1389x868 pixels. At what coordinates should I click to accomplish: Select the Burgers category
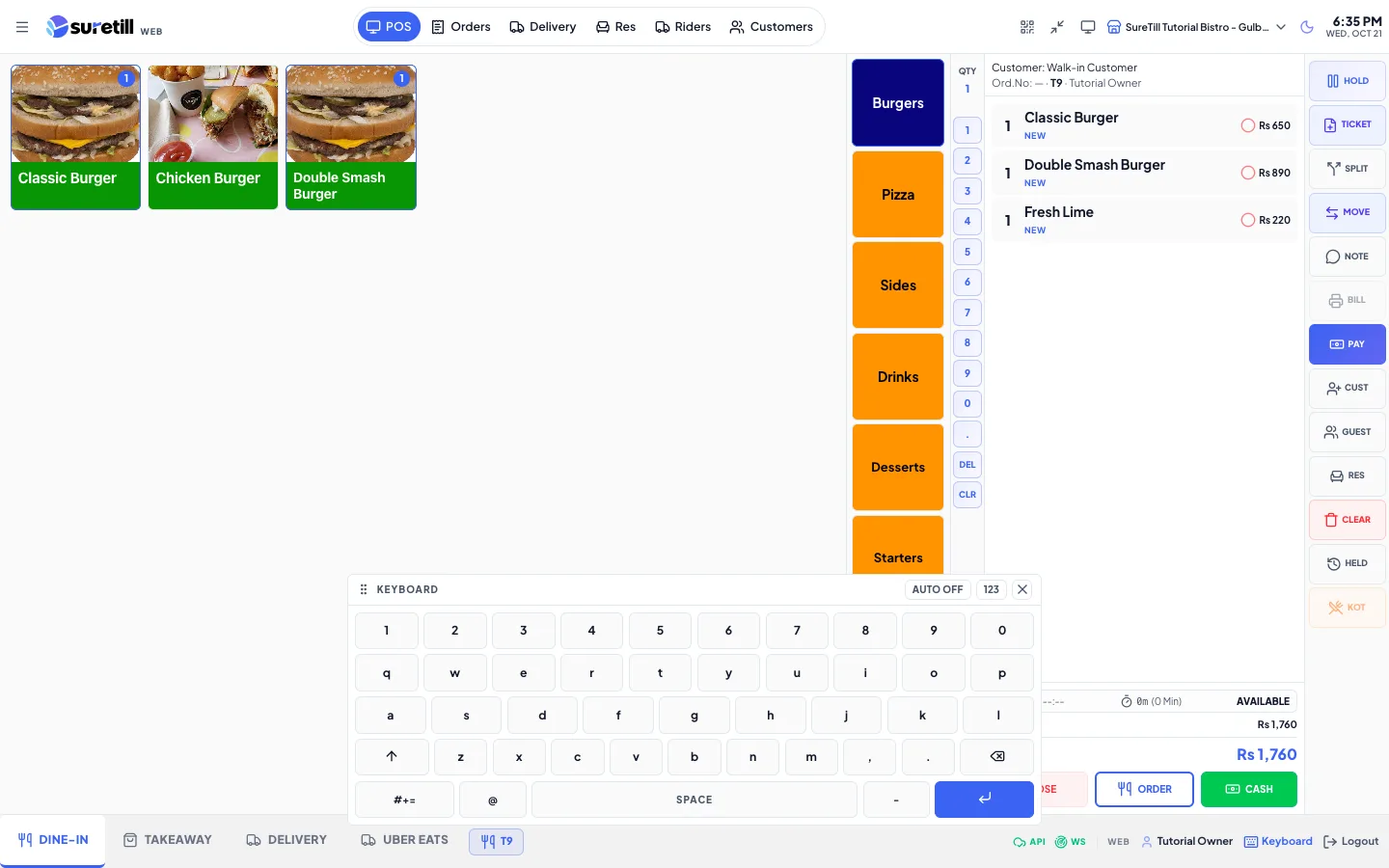point(898,103)
